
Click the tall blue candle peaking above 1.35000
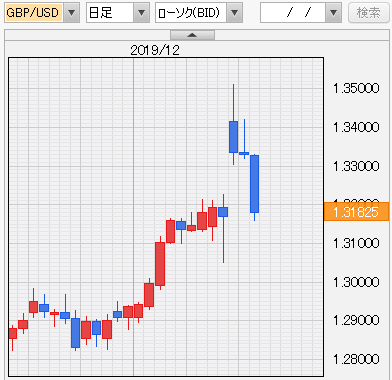click(x=233, y=137)
